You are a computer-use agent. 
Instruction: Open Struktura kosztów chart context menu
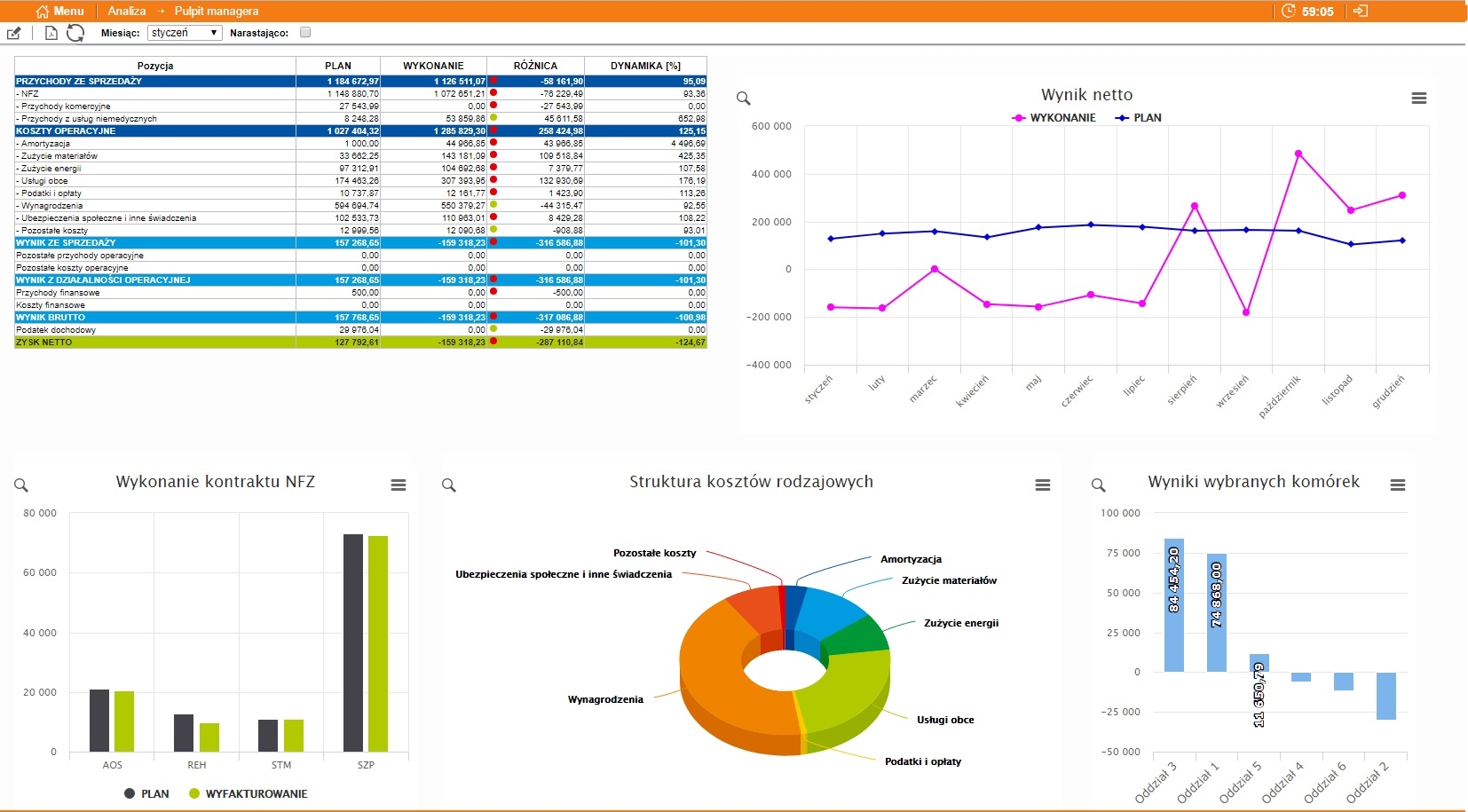coord(1043,485)
